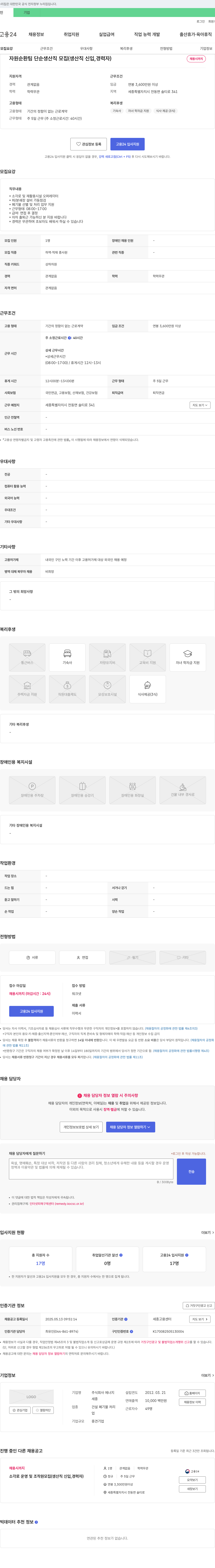Click the company LOGO thumbnail
Viewport: 215px width, 1568px height.
pyautogui.click(x=31, y=1397)
